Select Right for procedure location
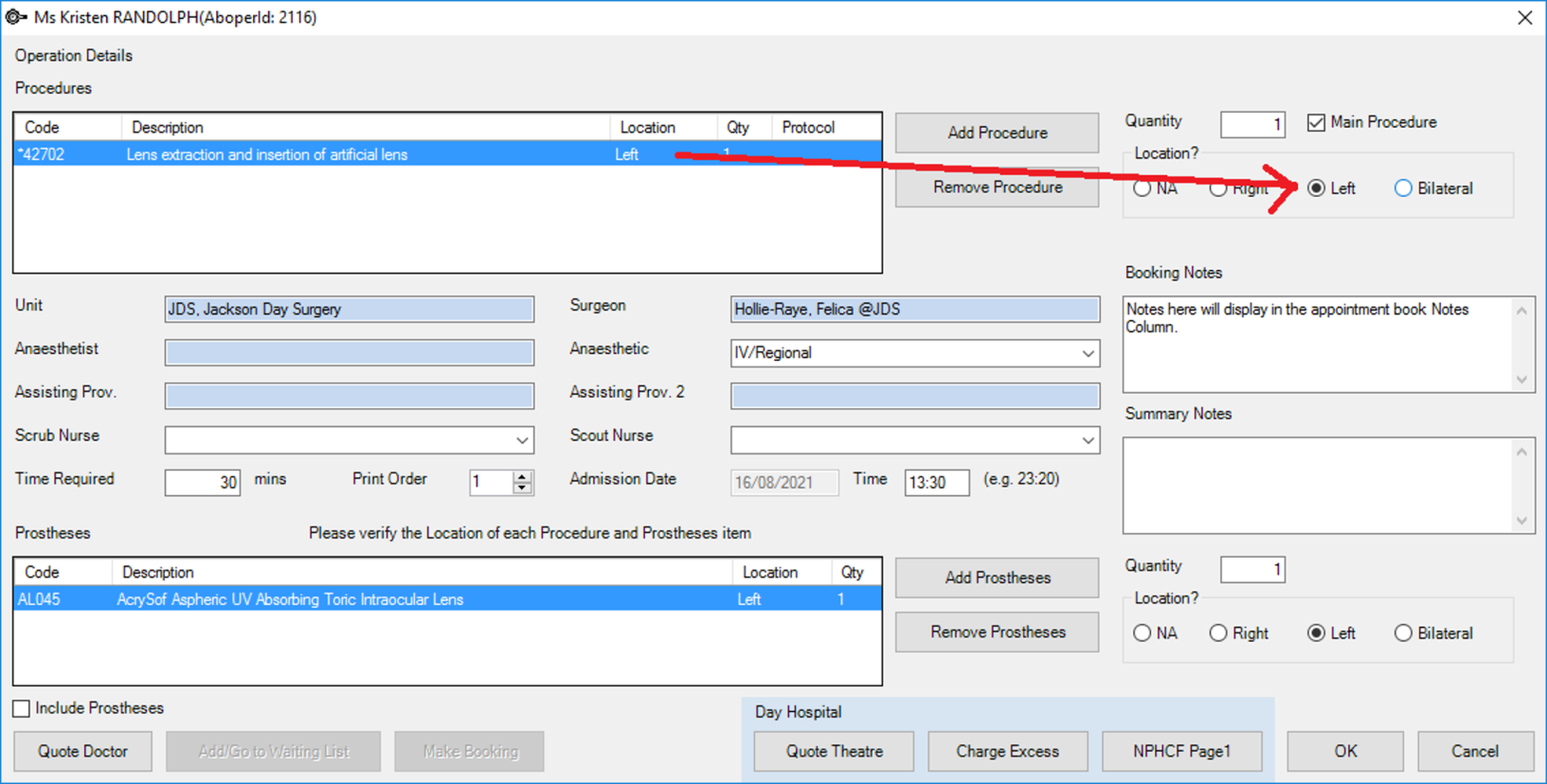 [1218, 188]
